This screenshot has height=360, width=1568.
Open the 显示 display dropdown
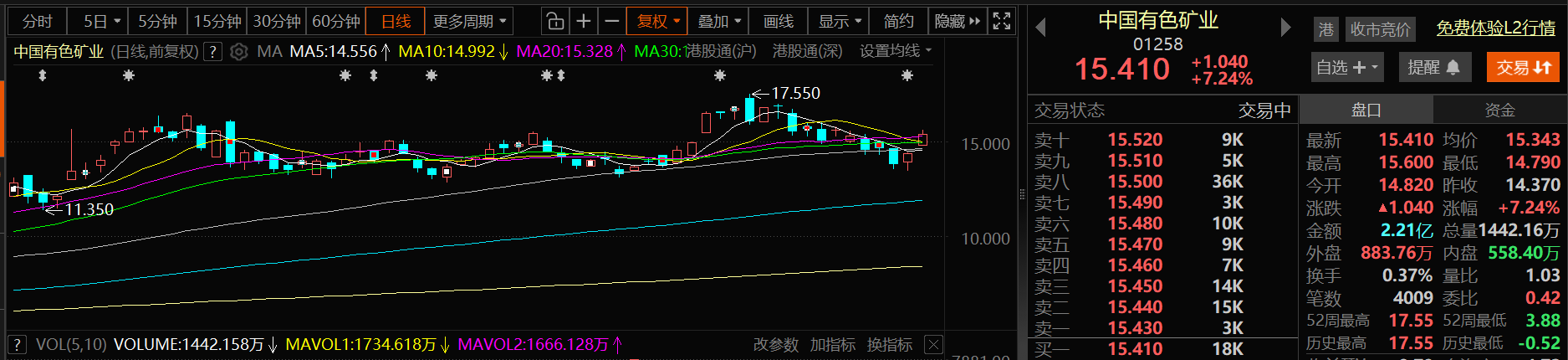tap(839, 22)
